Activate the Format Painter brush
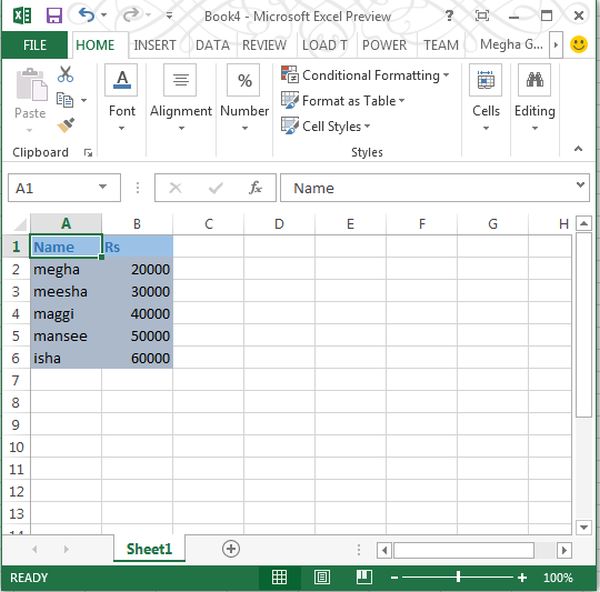This screenshot has width=600, height=592. coord(66,126)
